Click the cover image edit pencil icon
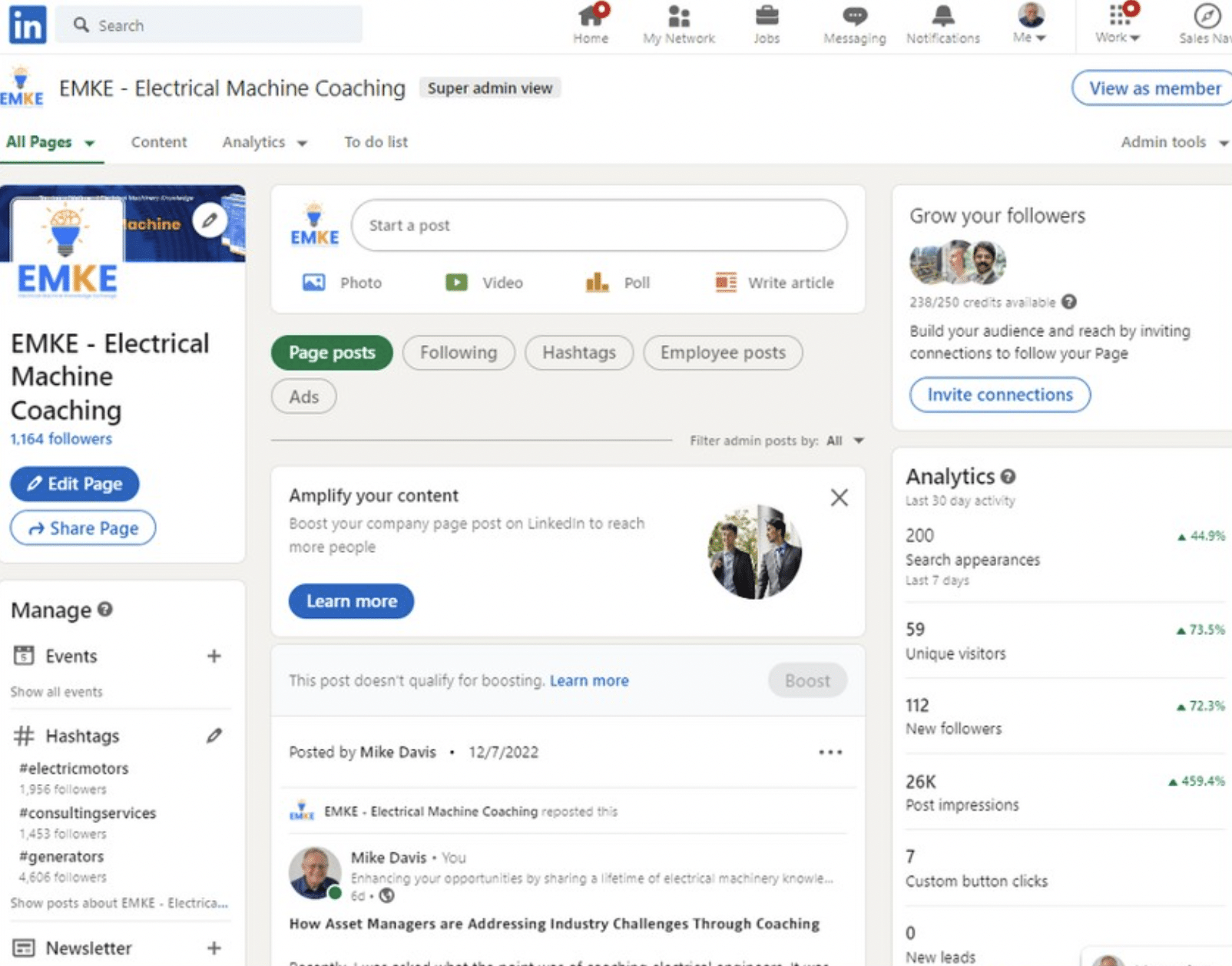 pos(209,220)
